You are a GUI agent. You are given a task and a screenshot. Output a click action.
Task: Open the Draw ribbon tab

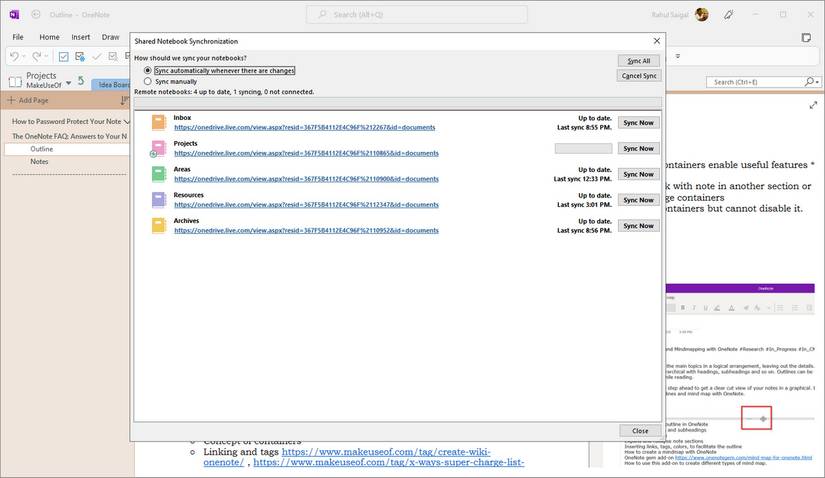point(110,37)
